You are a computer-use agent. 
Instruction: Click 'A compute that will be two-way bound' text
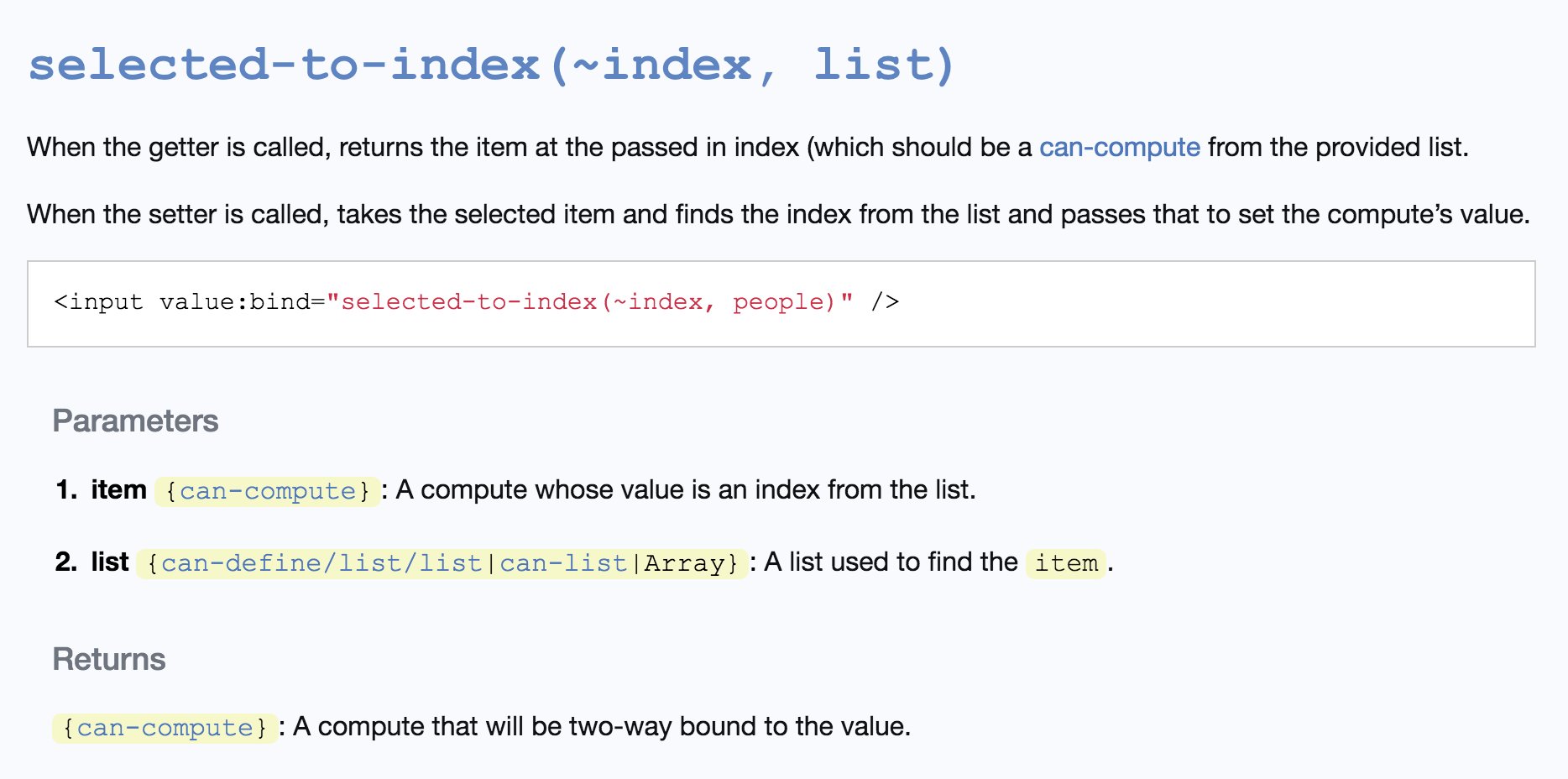pyautogui.click(x=499, y=726)
